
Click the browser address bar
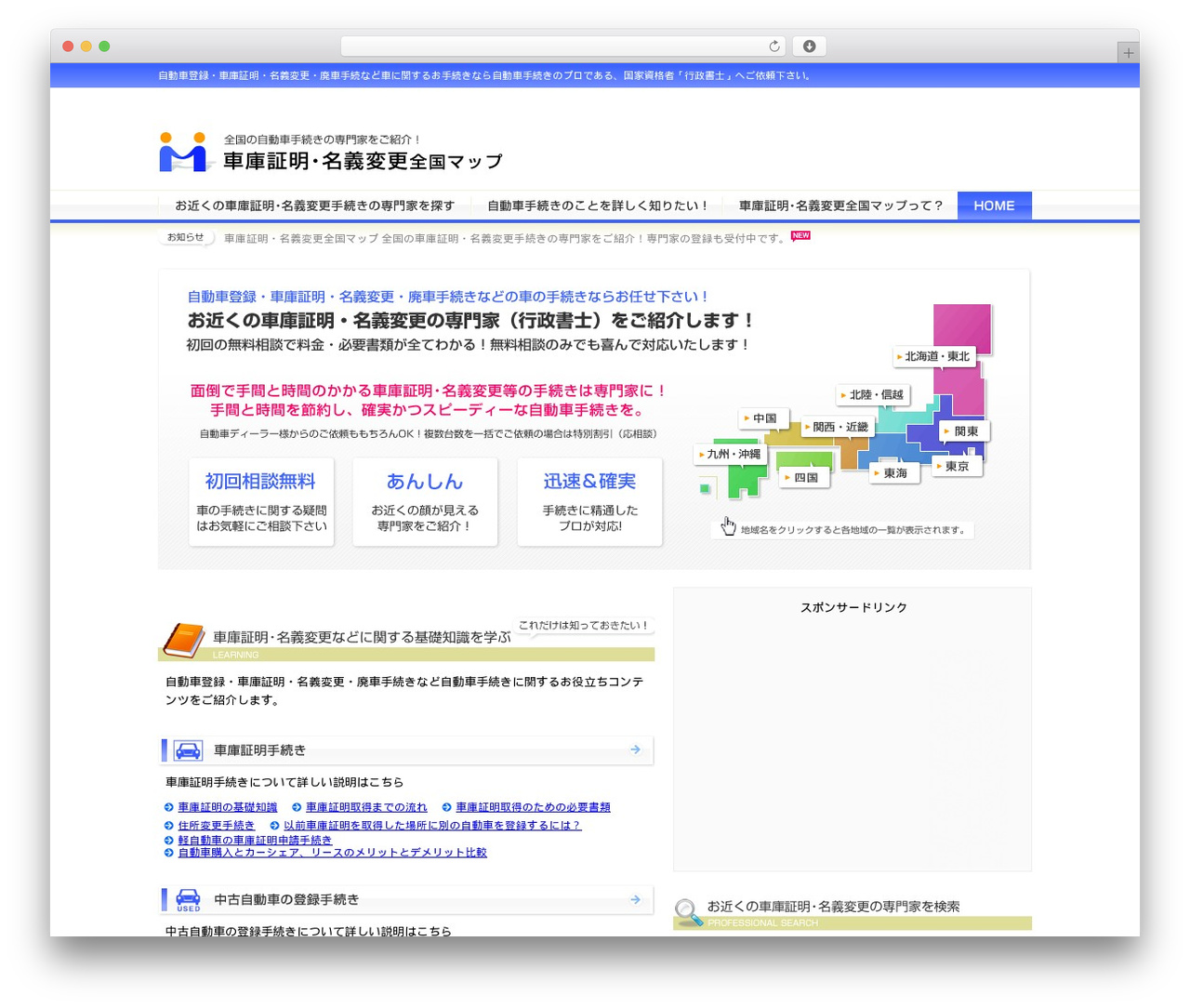[x=563, y=46]
